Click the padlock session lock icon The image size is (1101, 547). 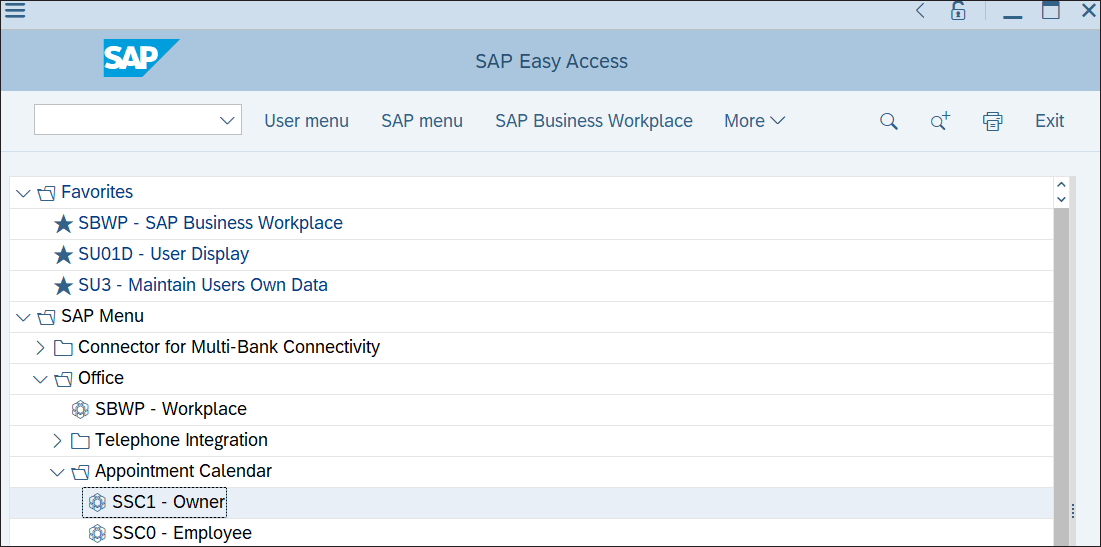[x=958, y=11]
